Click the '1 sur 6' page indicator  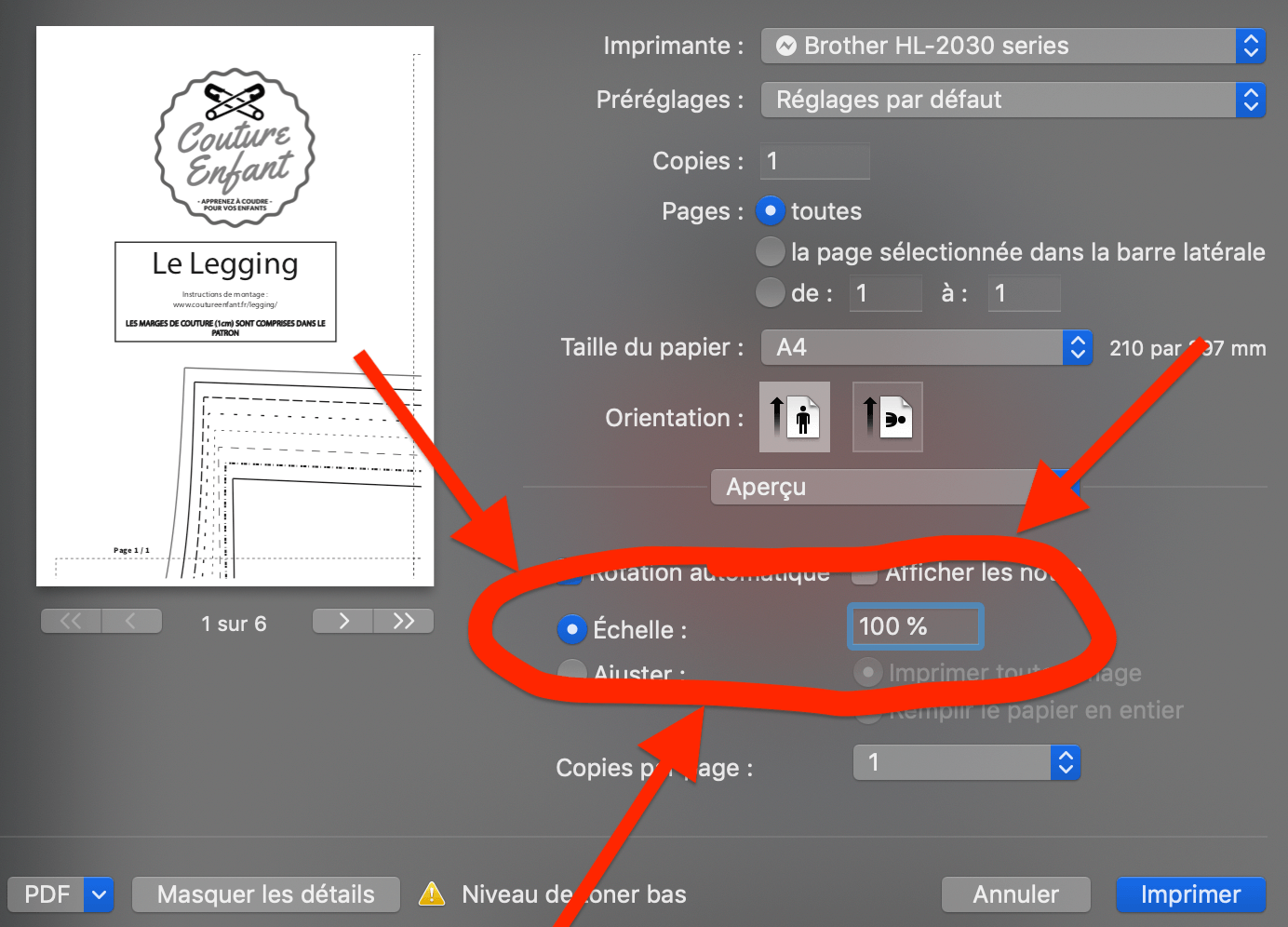coord(235,624)
